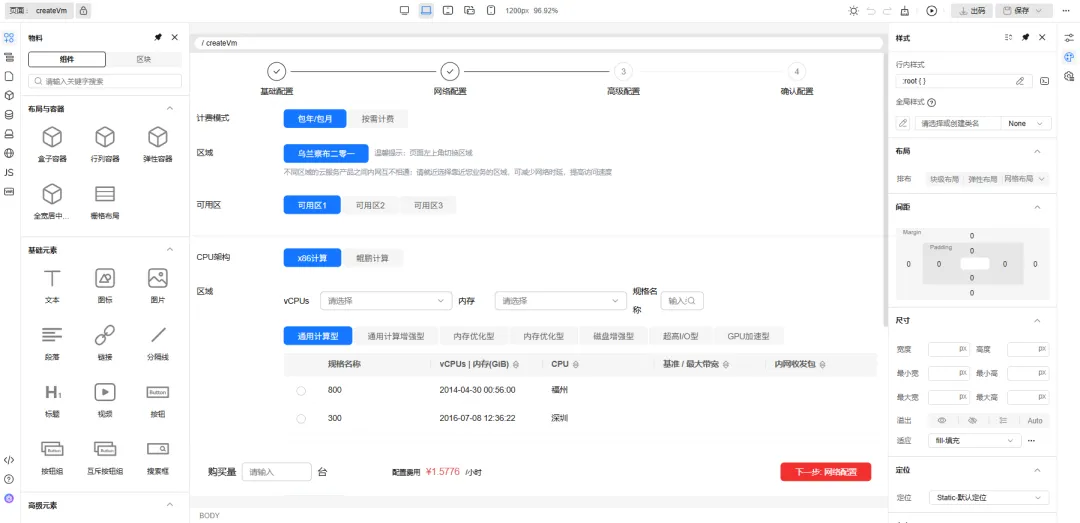Collapse the 布局与容器 section
This screenshot has width=1080, height=523.
pyautogui.click(x=170, y=109)
